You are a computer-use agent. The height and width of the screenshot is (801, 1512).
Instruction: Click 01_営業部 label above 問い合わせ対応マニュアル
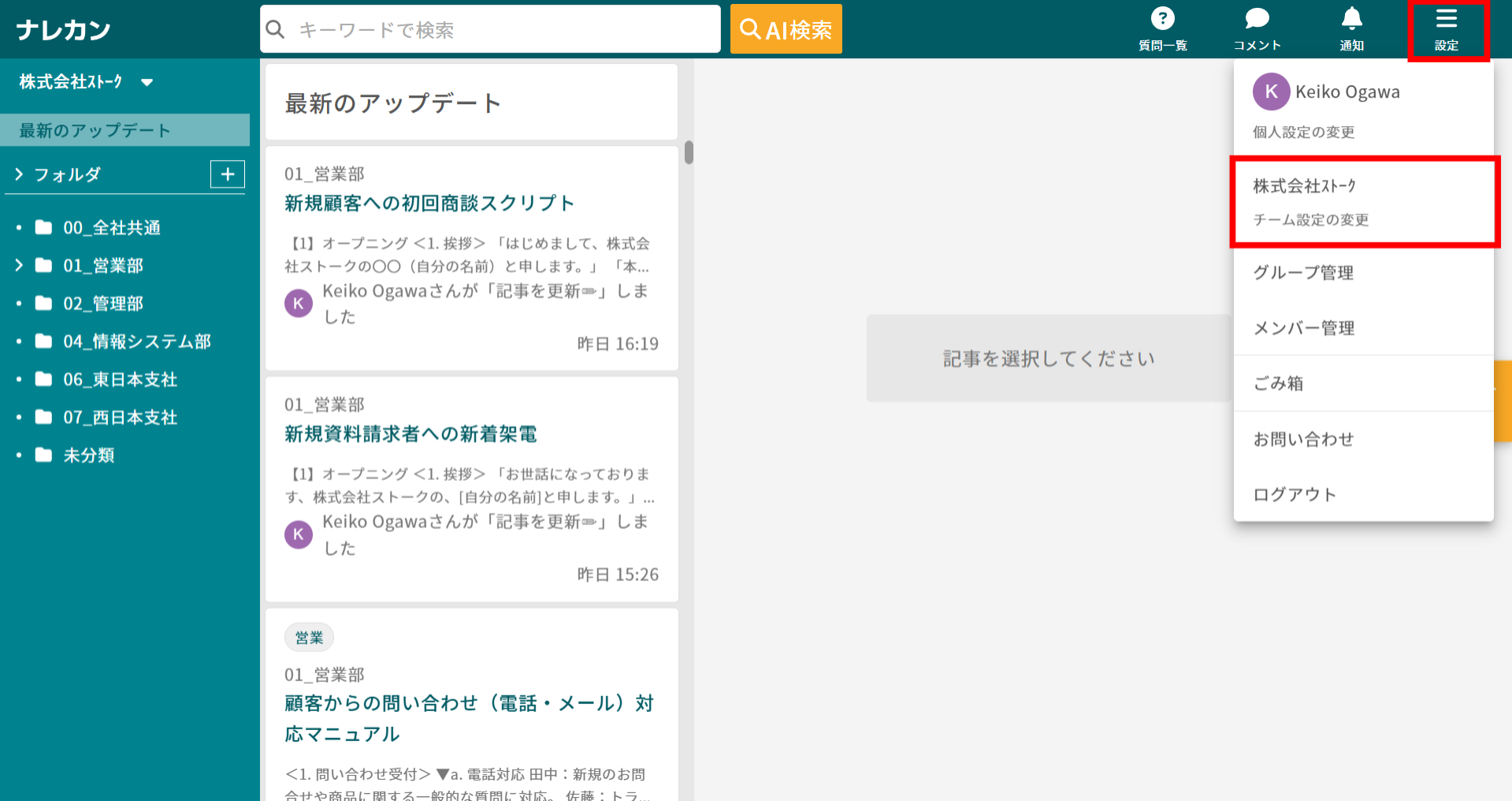pos(325,675)
